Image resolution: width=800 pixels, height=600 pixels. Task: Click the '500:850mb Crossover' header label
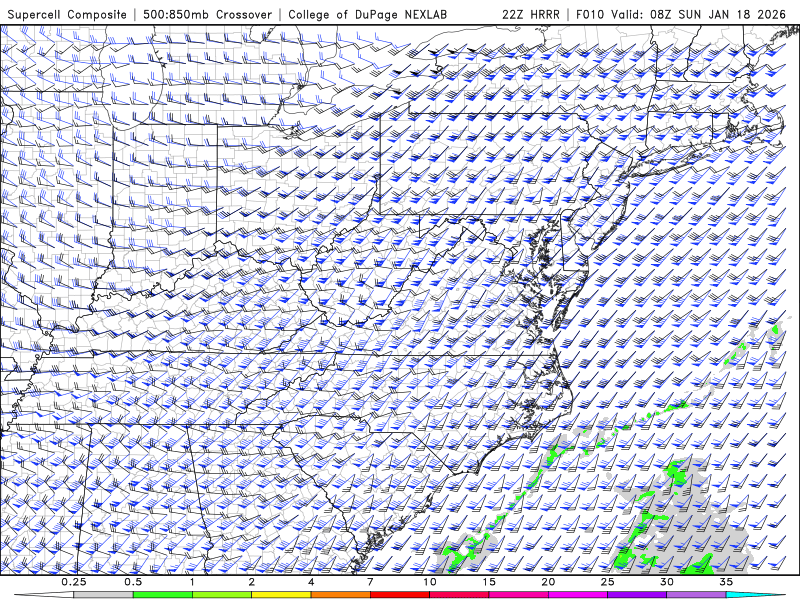coord(207,14)
